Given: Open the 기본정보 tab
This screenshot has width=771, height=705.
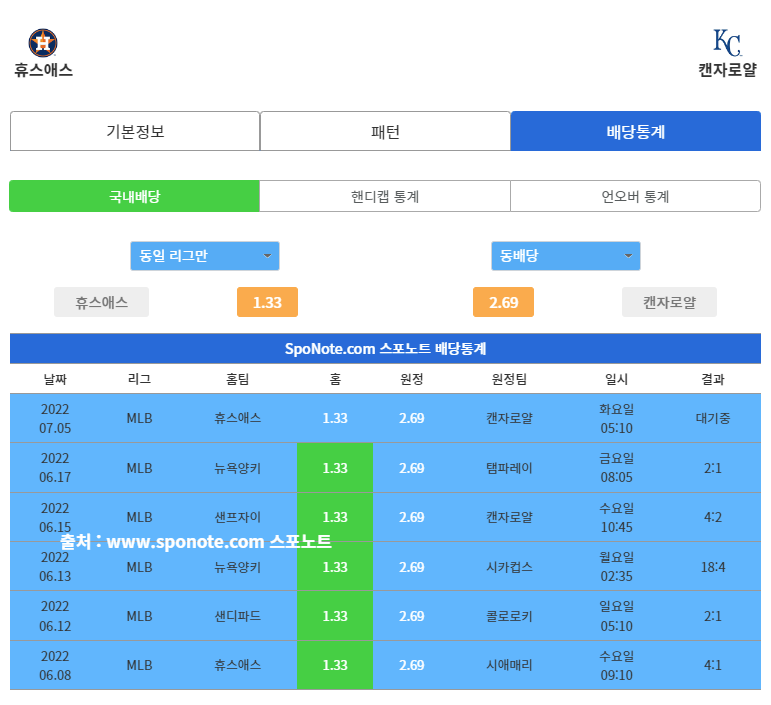Looking at the screenshot, I should 135,131.
